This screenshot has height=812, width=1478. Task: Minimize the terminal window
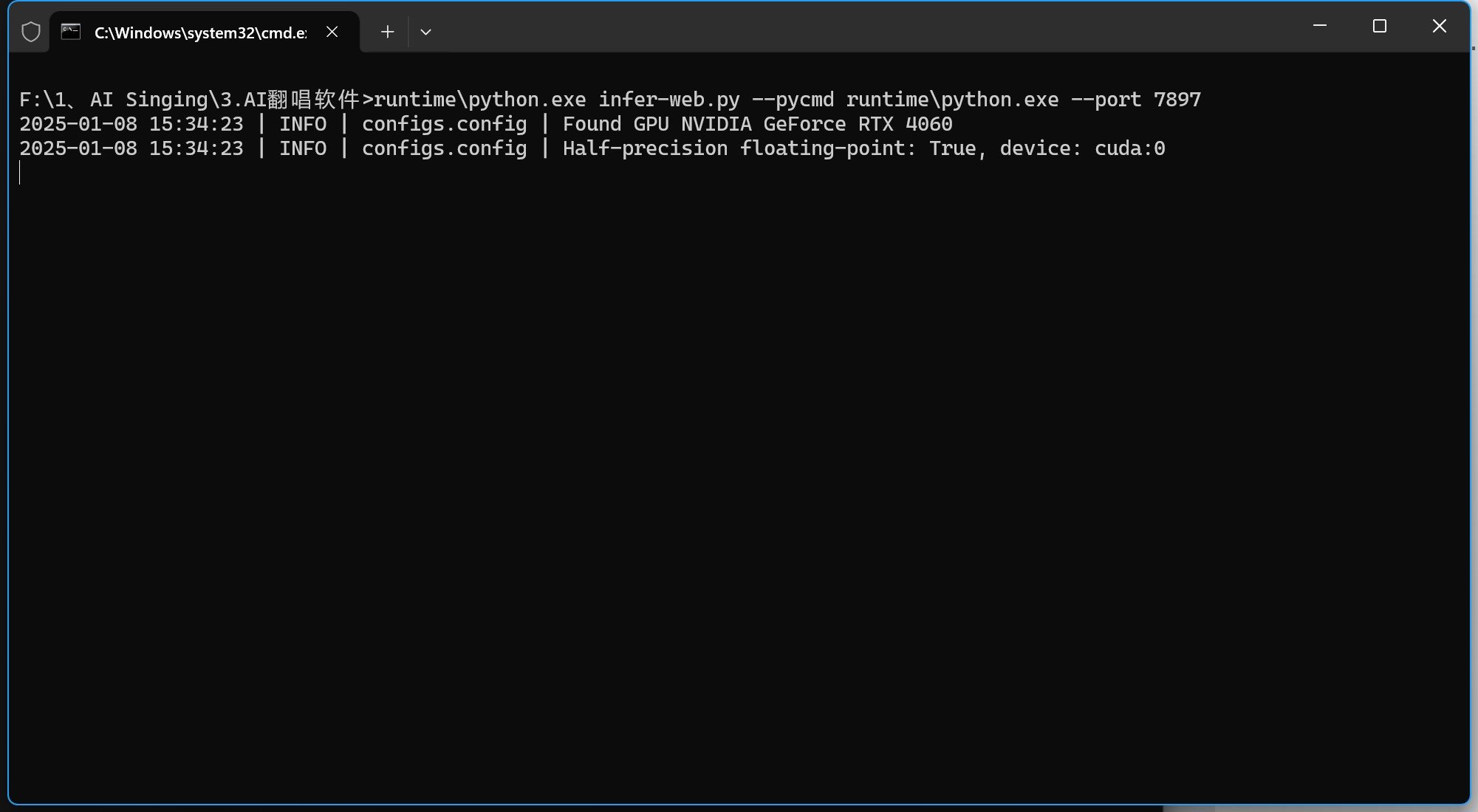(1320, 26)
